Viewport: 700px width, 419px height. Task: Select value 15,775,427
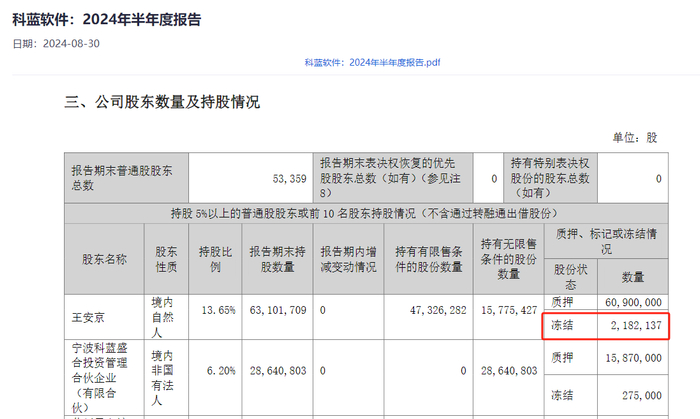pyautogui.click(x=509, y=310)
